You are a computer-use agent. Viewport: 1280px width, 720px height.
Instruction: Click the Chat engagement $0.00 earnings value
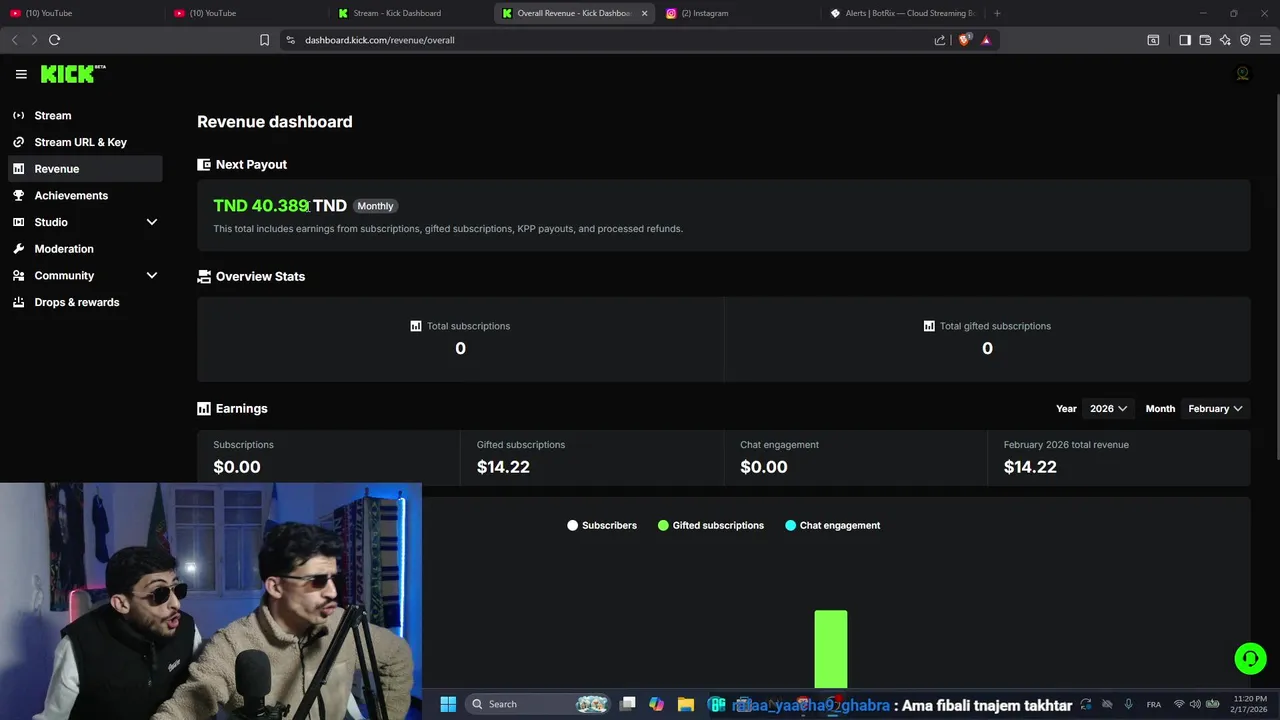point(764,467)
